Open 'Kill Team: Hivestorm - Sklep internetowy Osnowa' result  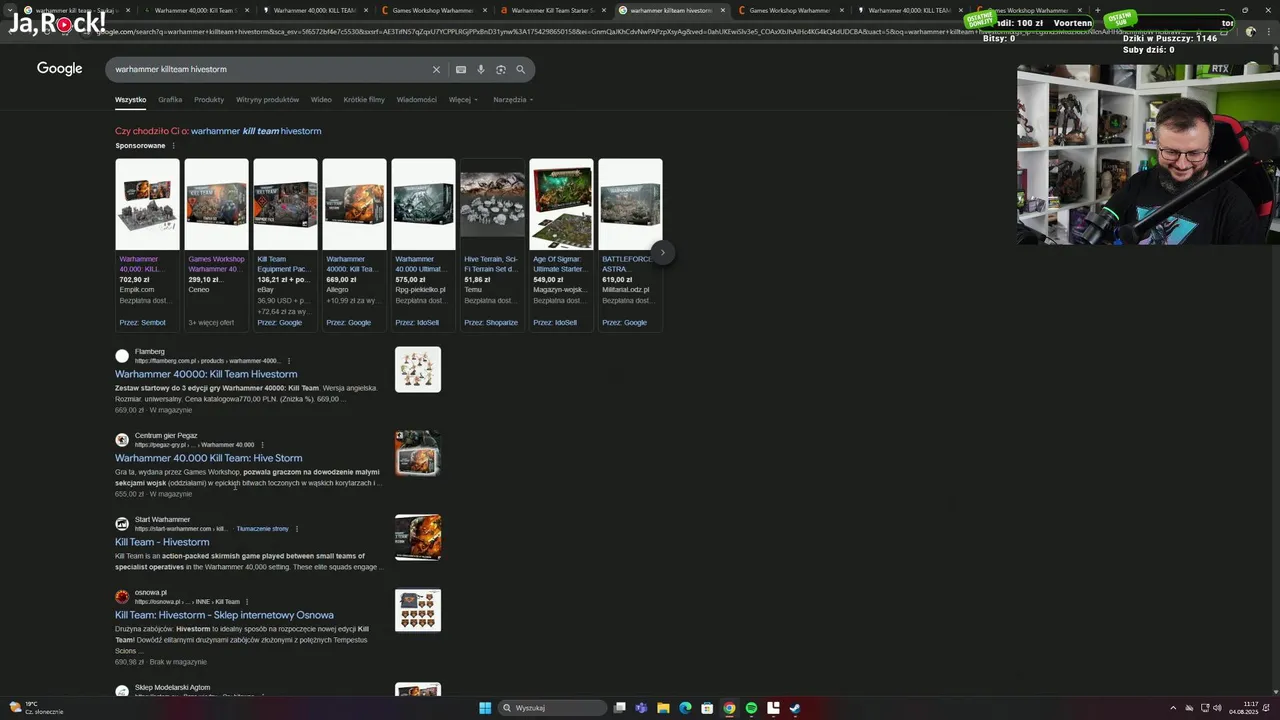coord(224,615)
